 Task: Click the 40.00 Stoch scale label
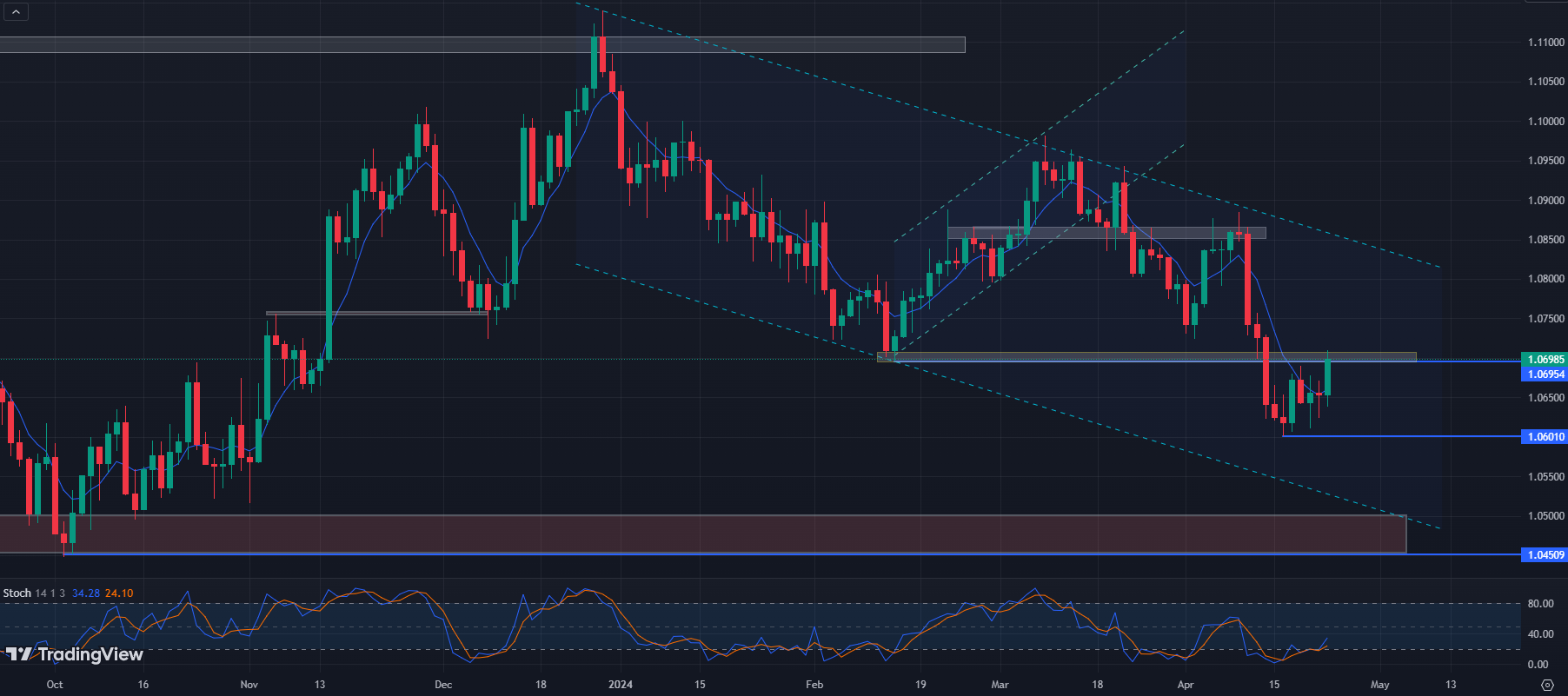pyautogui.click(x=1540, y=634)
